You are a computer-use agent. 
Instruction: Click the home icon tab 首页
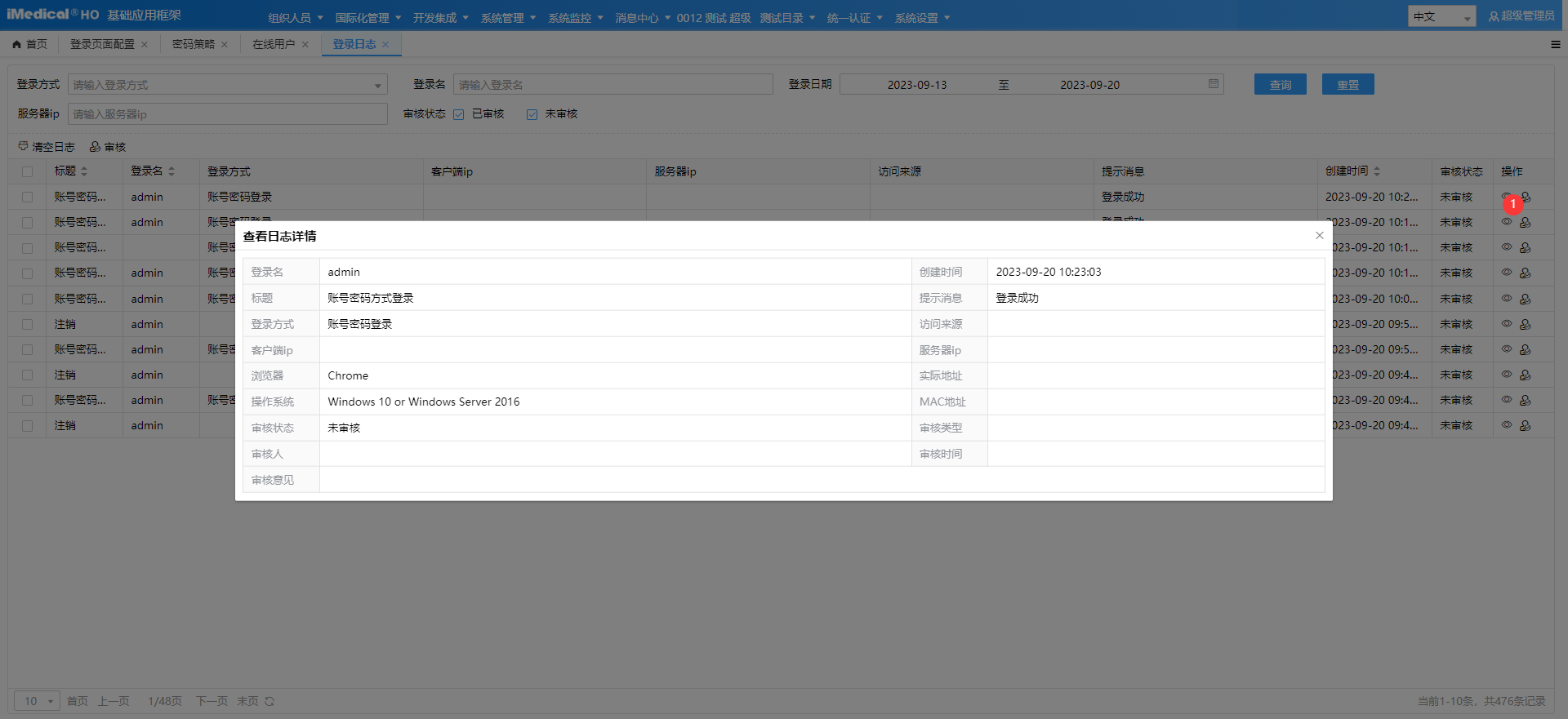tap(29, 44)
